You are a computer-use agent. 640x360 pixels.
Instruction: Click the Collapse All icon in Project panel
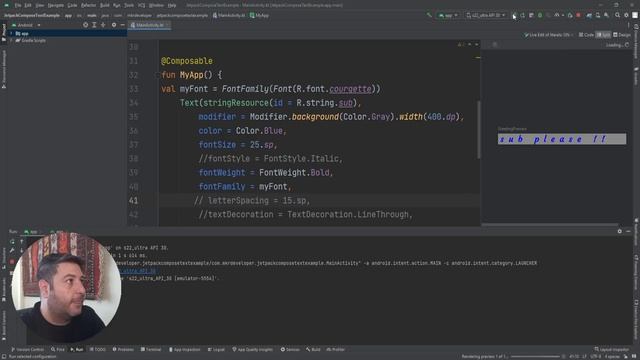click(x=103, y=25)
